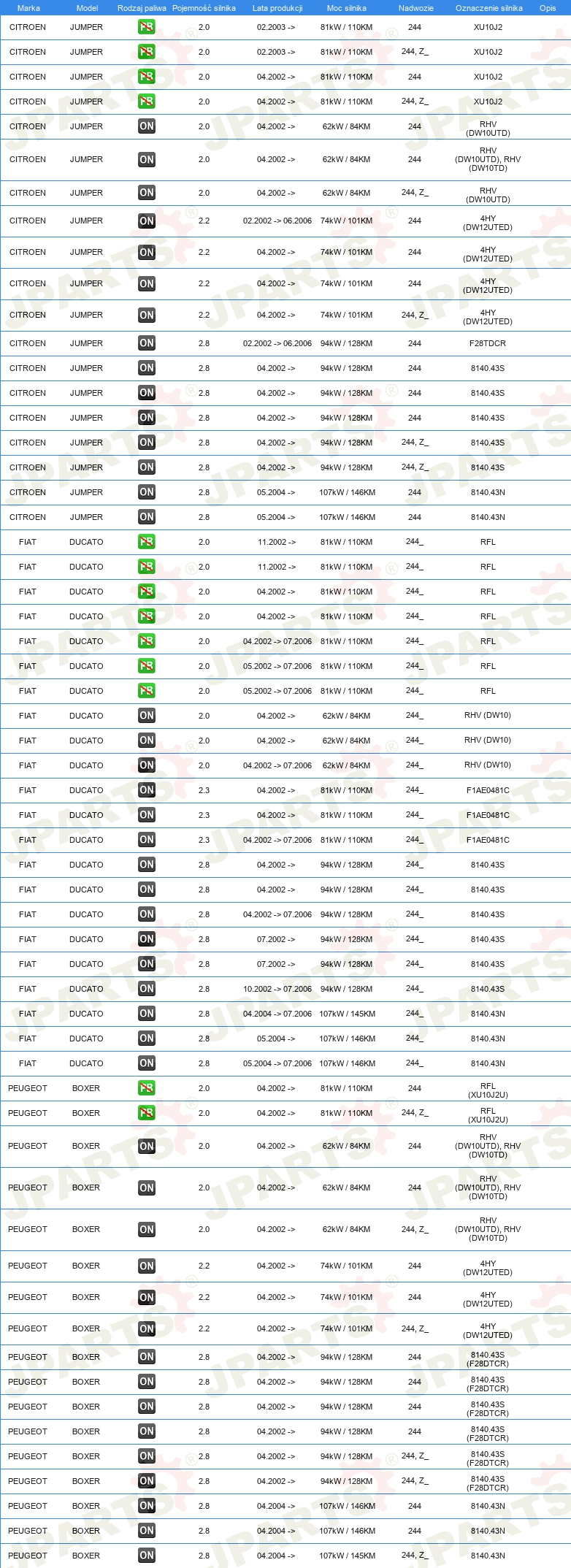This screenshot has height=1568, width=571.
Task: Click ON icon, Fiat 8140.43N 05.2004 -> open-ended row
Action: pyautogui.click(x=147, y=1039)
